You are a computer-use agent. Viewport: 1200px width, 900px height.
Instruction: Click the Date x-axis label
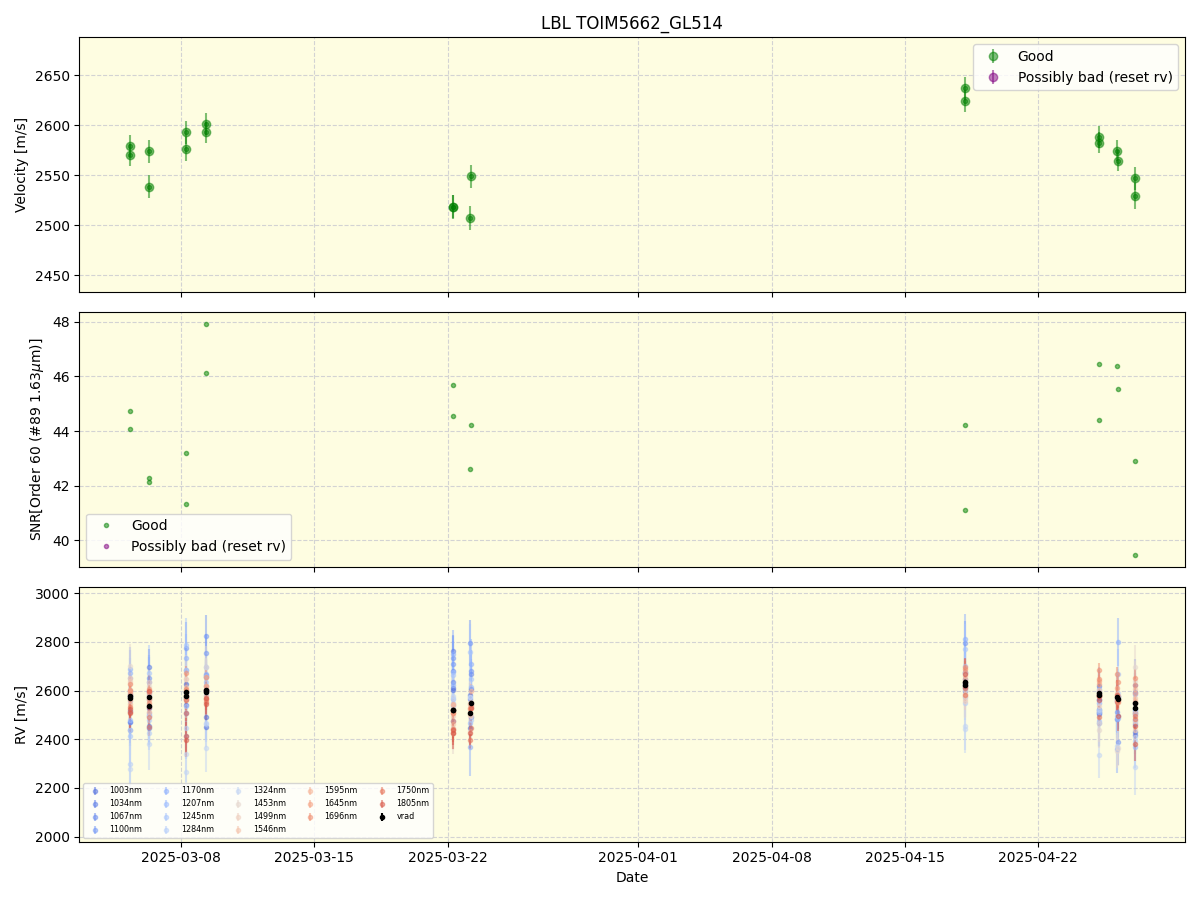pyautogui.click(x=632, y=877)
